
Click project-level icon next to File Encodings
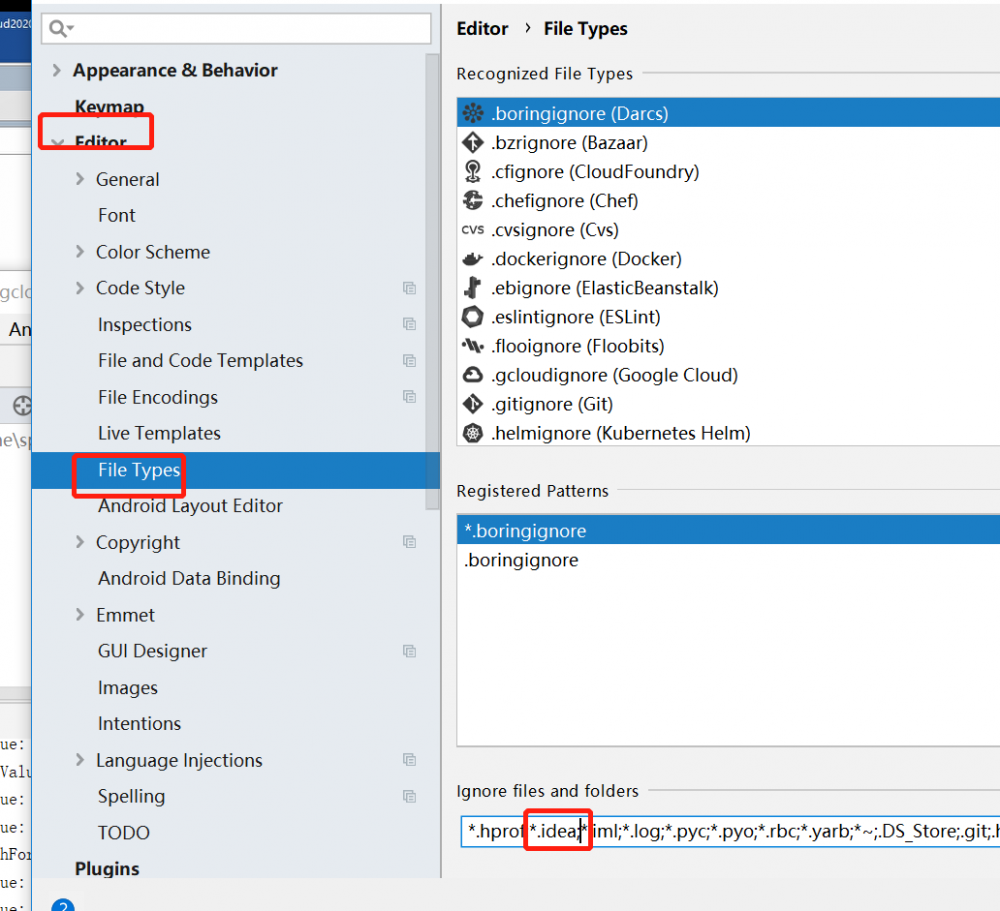click(409, 397)
